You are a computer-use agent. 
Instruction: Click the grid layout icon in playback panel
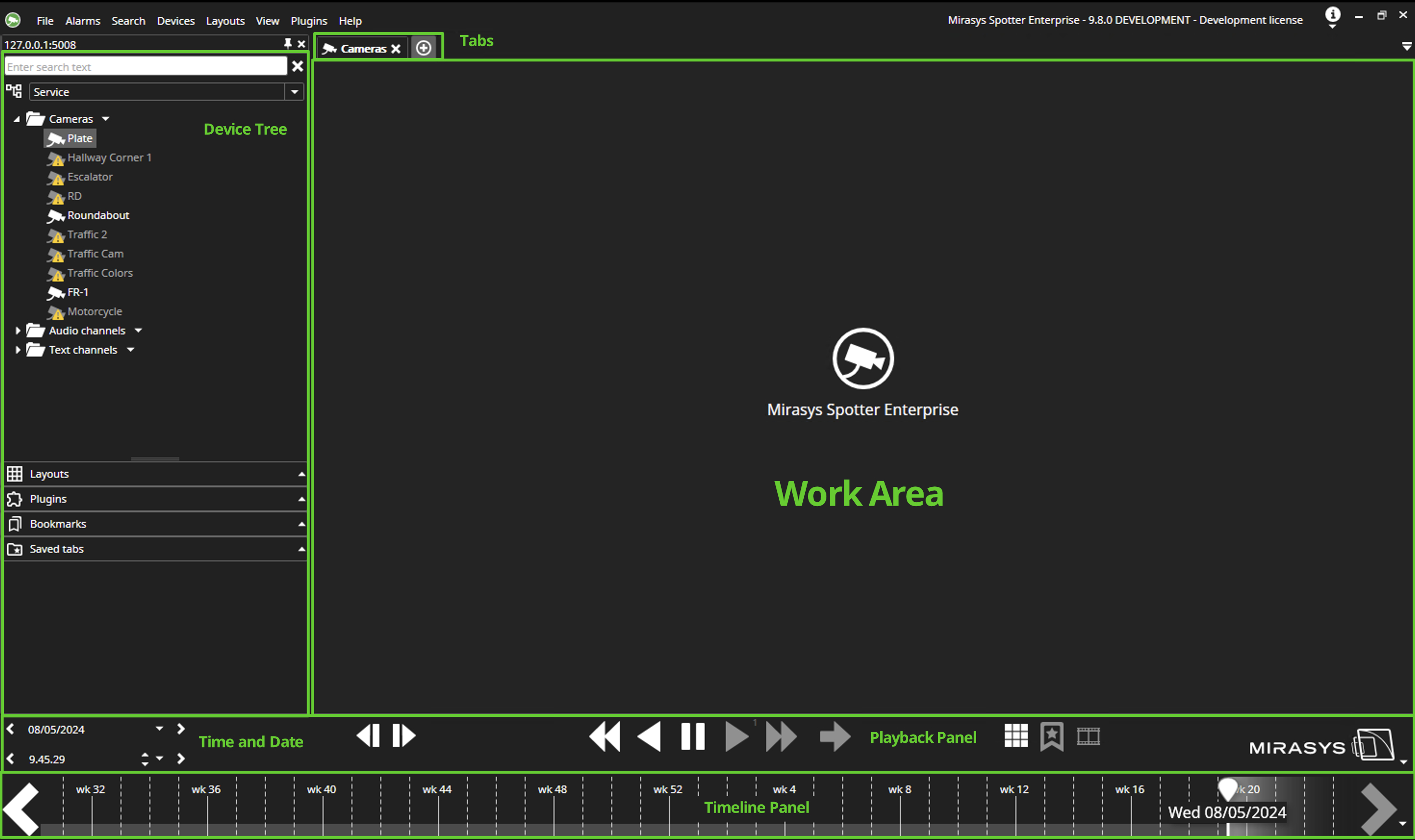(x=1016, y=736)
